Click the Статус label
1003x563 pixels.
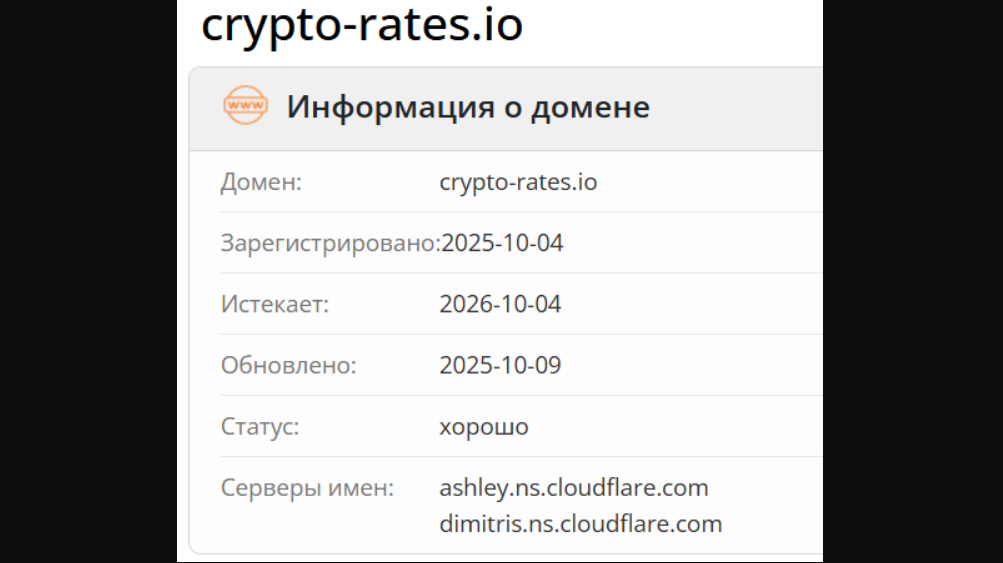click(260, 427)
